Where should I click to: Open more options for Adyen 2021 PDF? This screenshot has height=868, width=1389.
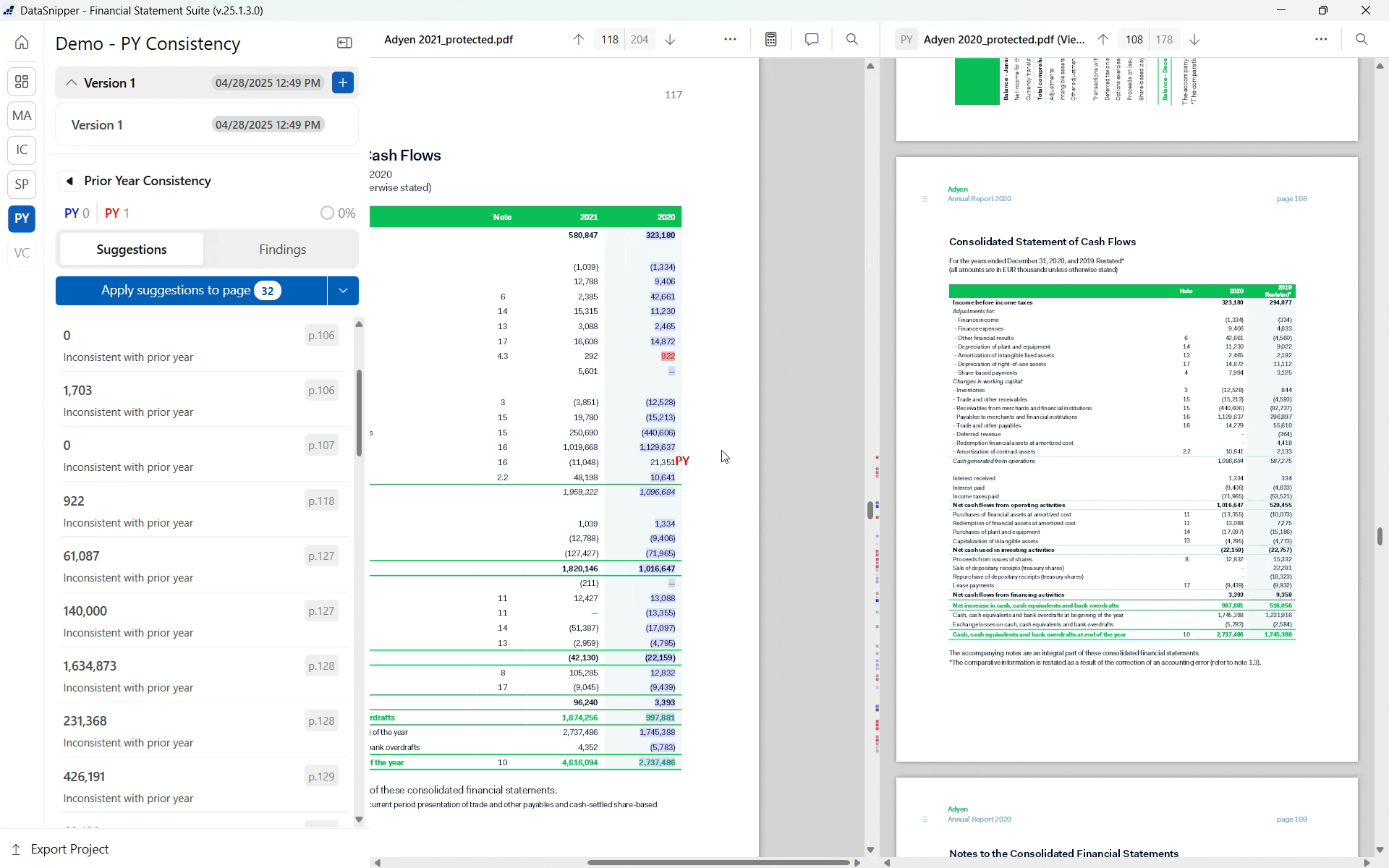click(730, 40)
